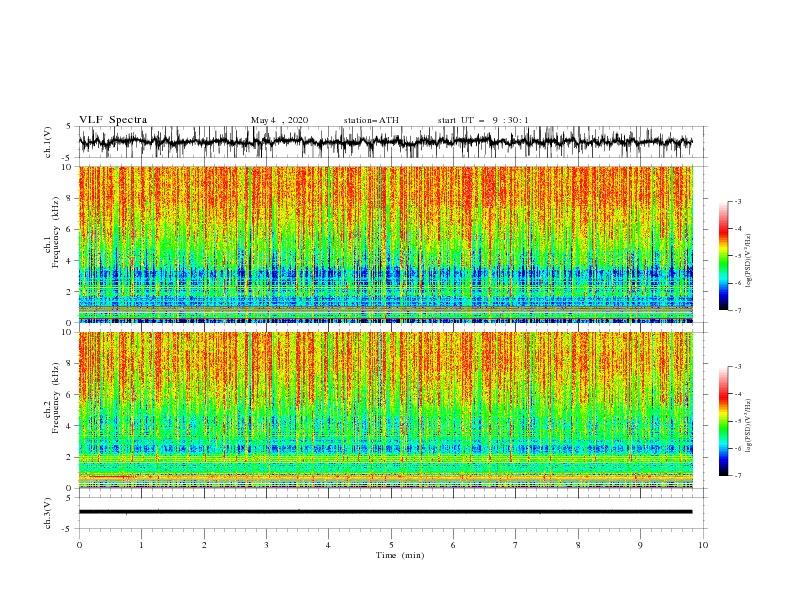
Task: Click the log(PSD) label beside lower colorbar
Action: click(748, 427)
